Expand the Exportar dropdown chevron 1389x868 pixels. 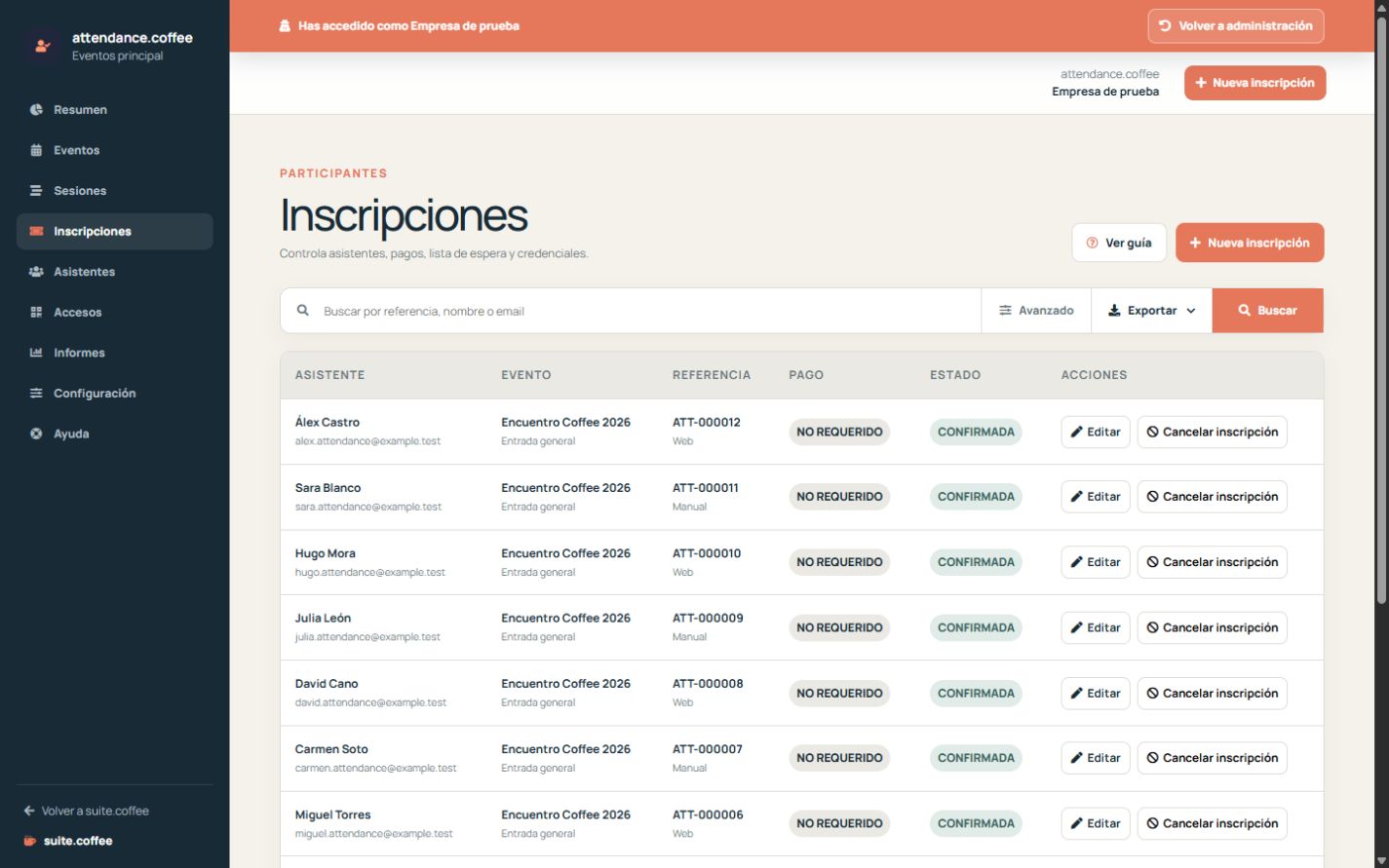click(1191, 311)
